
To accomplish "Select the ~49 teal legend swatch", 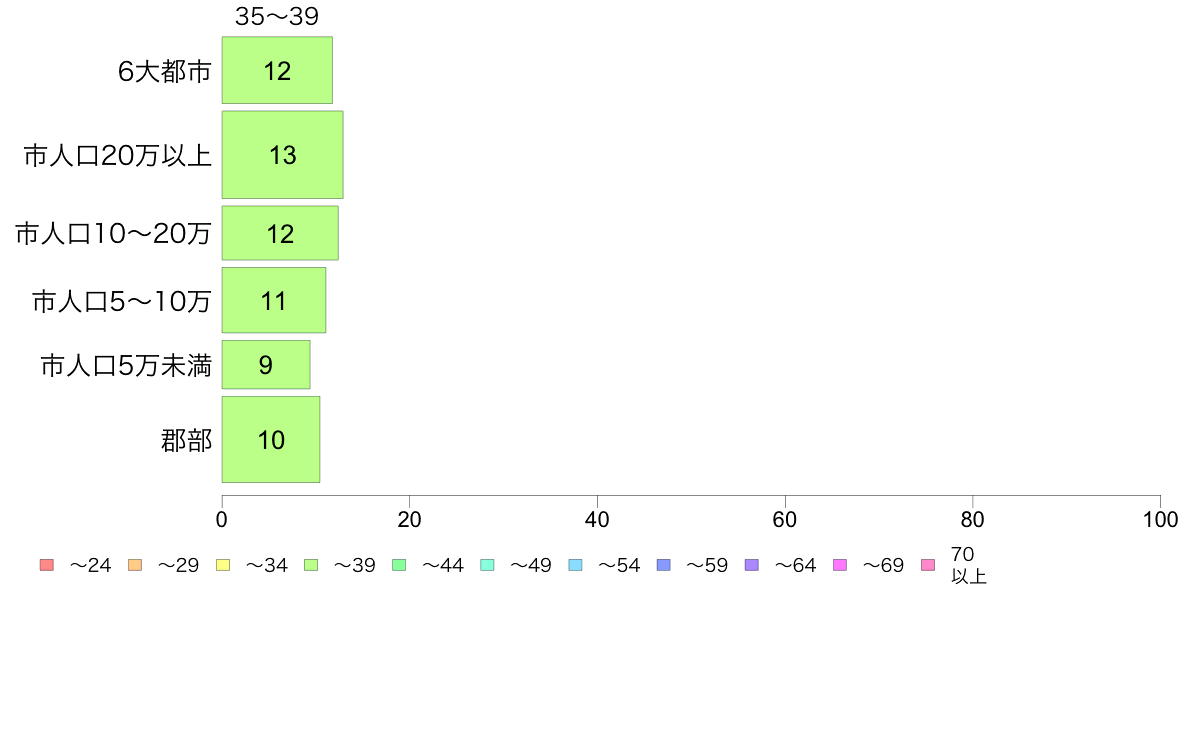I will tap(487, 565).
